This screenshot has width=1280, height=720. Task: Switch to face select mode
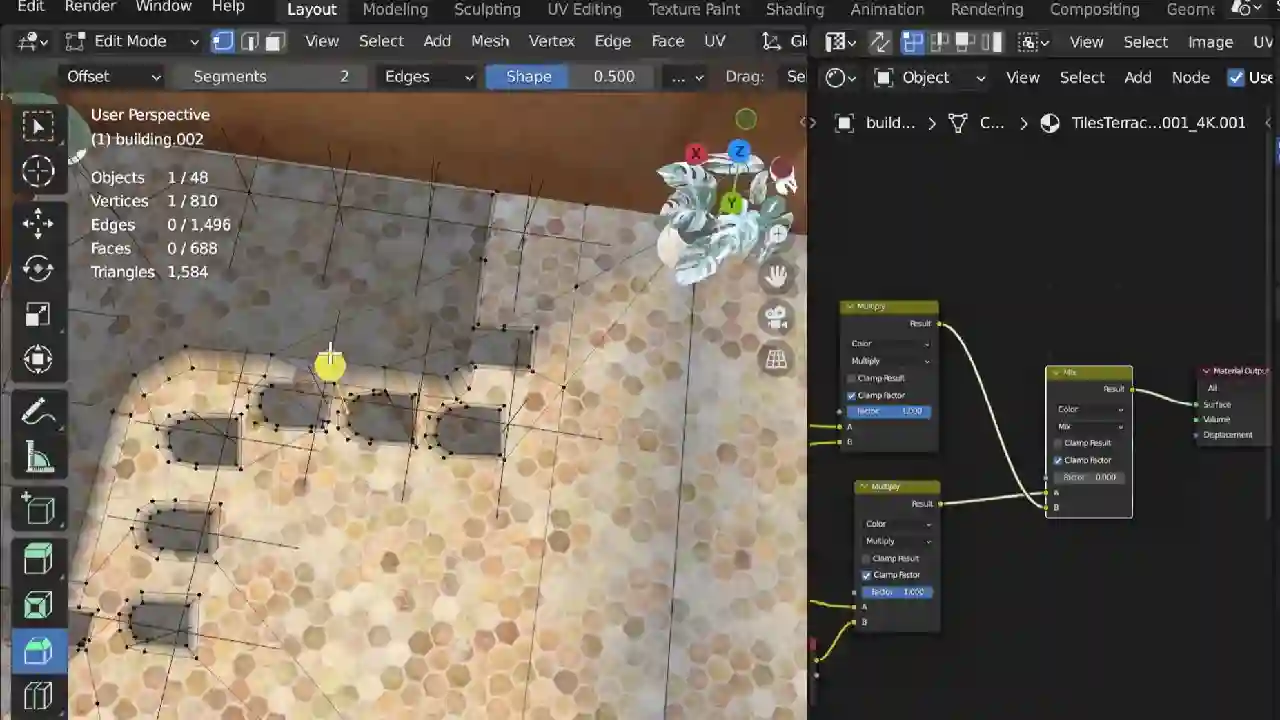tap(274, 41)
